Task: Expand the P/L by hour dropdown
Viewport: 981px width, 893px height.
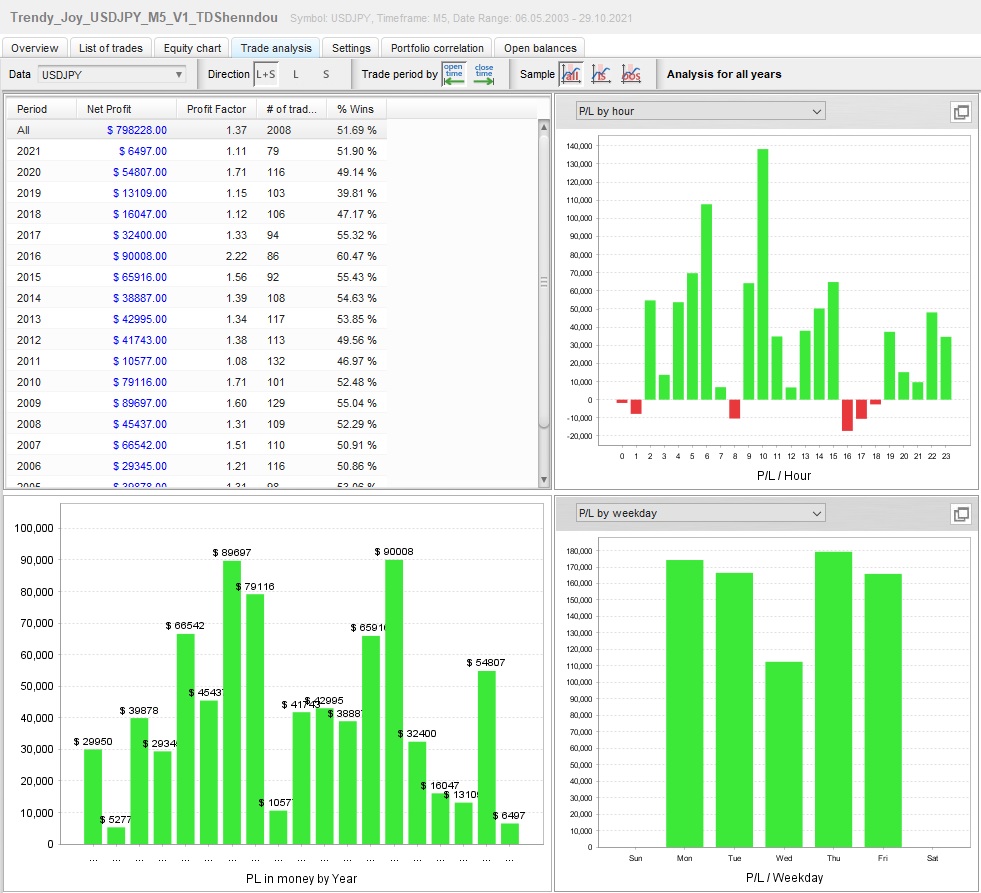Action: (700, 111)
